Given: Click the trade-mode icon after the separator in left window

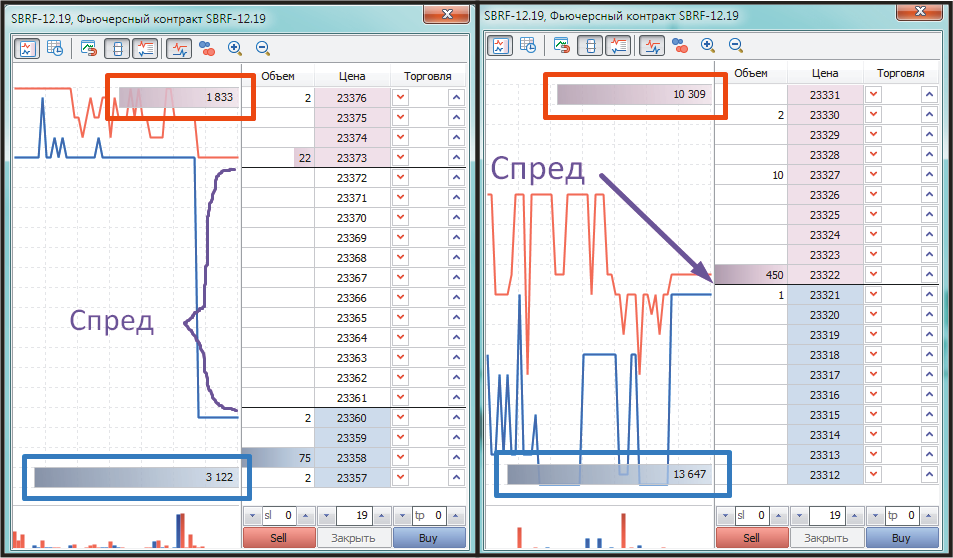Looking at the screenshot, I should pos(89,49).
